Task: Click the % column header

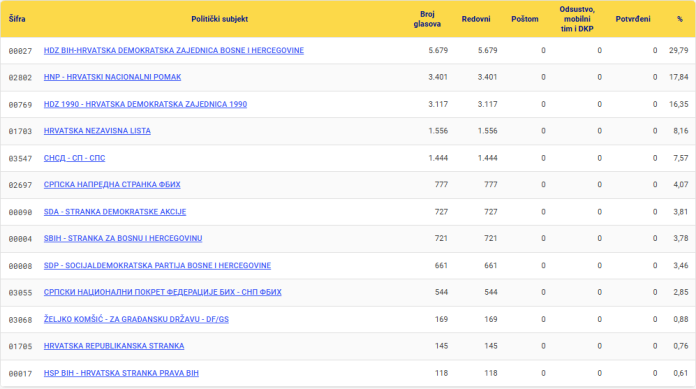Action: coord(680,19)
